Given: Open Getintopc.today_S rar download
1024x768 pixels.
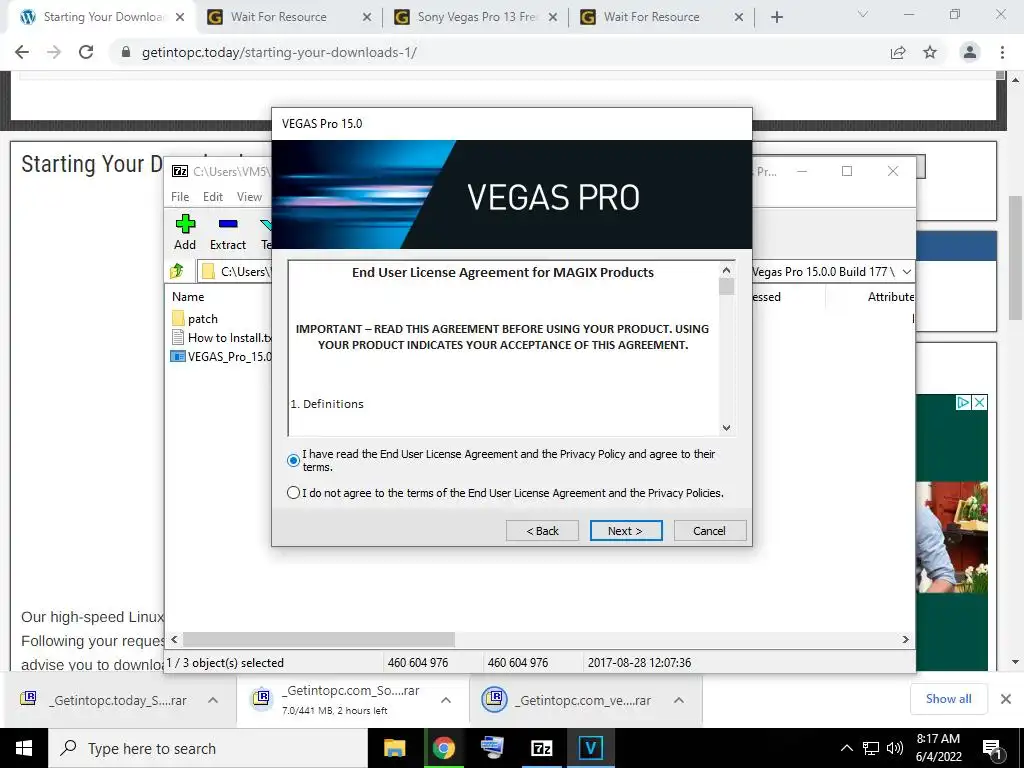Looking at the screenshot, I should point(104,700).
